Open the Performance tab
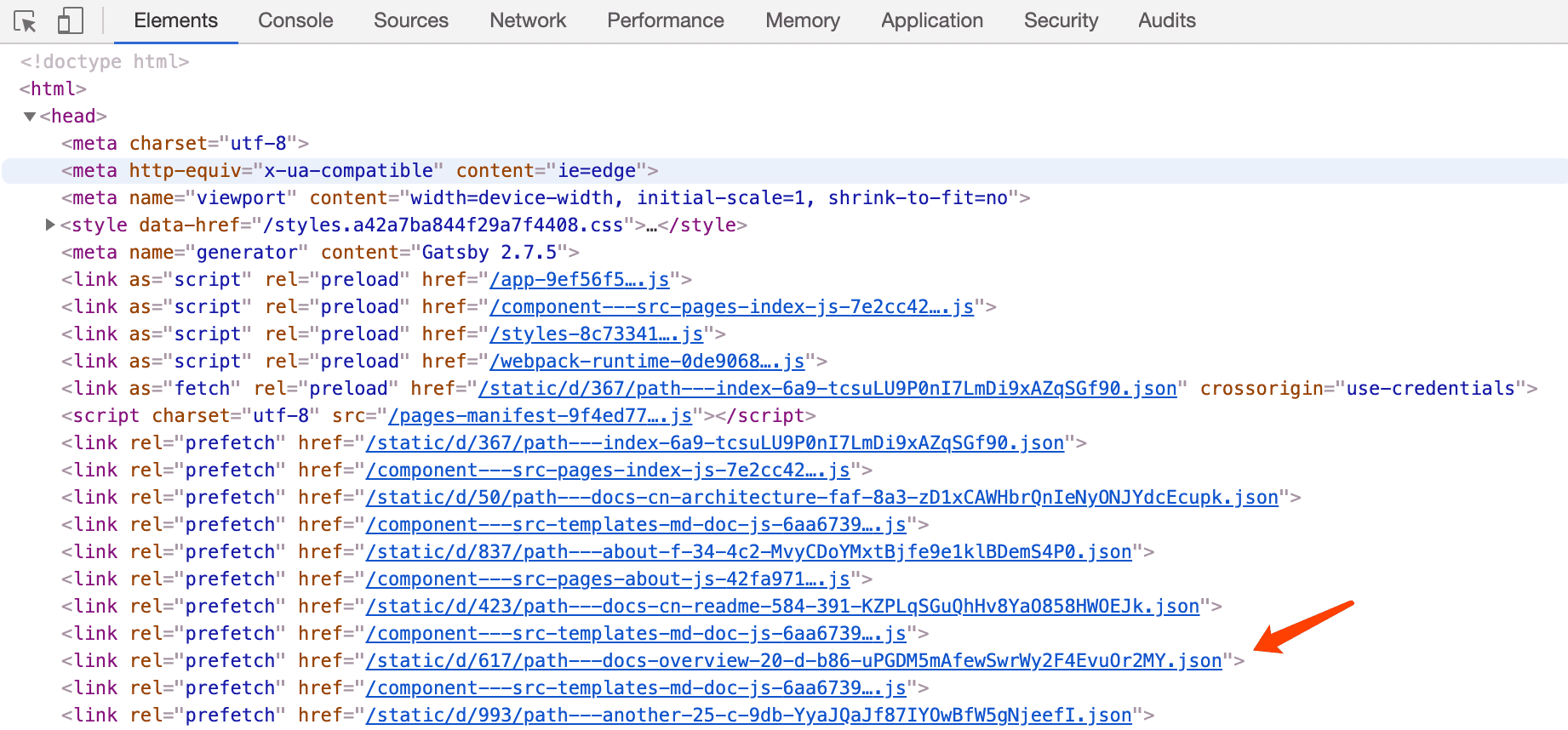This screenshot has width=1568, height=730. click(665, 20)
